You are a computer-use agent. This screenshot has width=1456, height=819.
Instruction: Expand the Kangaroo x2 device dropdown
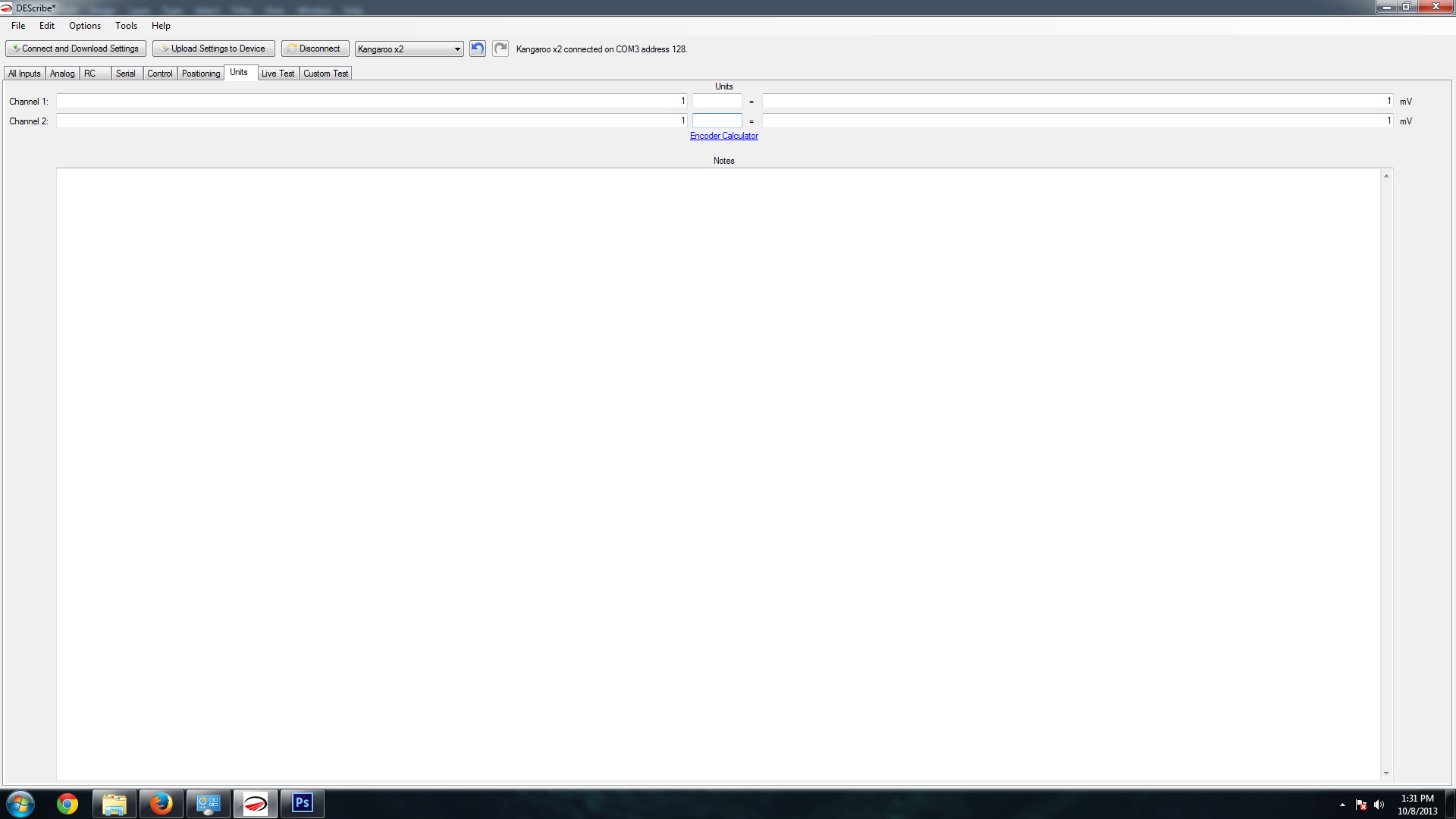pos(457,49)
